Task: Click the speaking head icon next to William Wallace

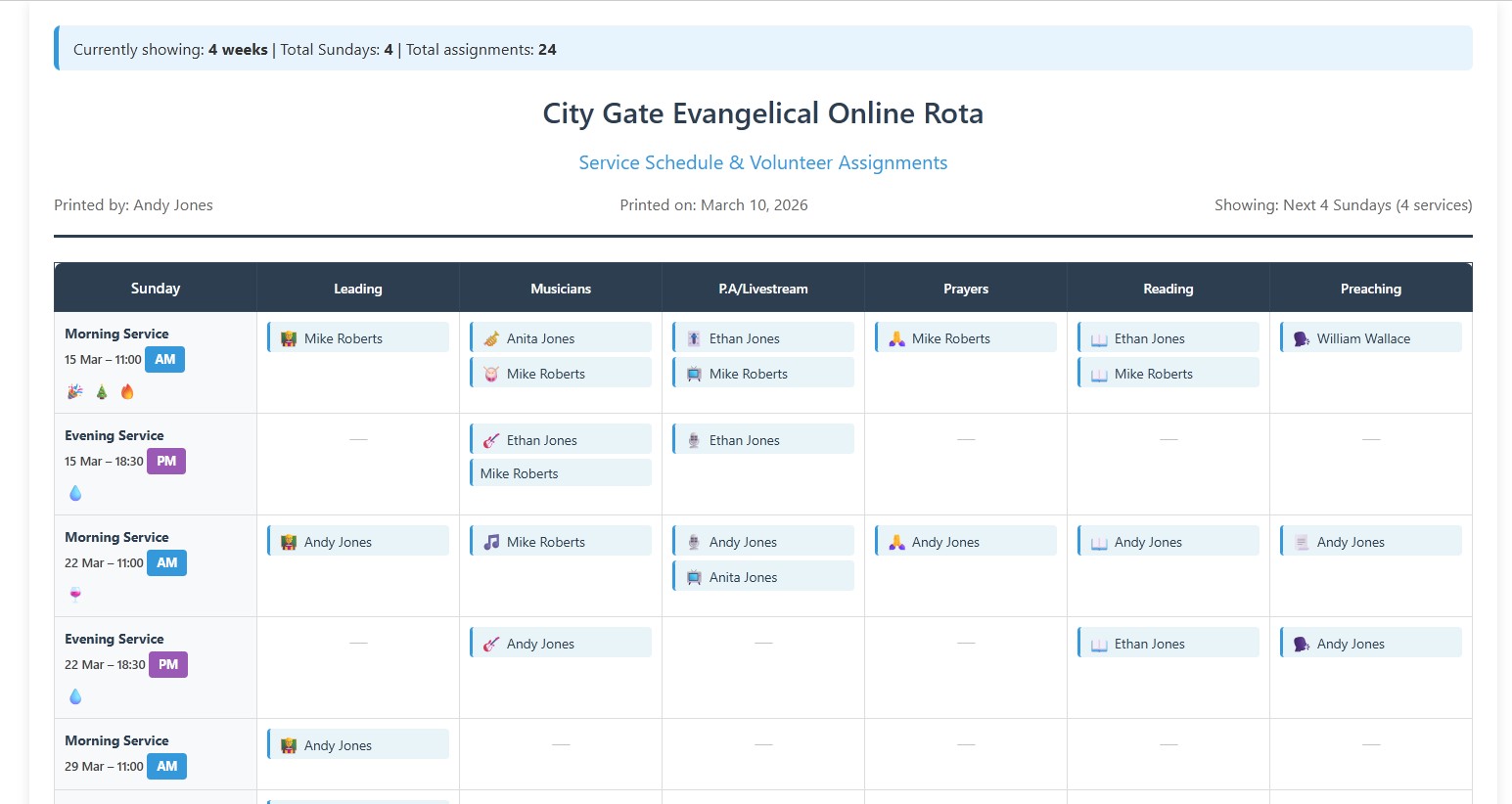Action: (x=1301, y=337)
